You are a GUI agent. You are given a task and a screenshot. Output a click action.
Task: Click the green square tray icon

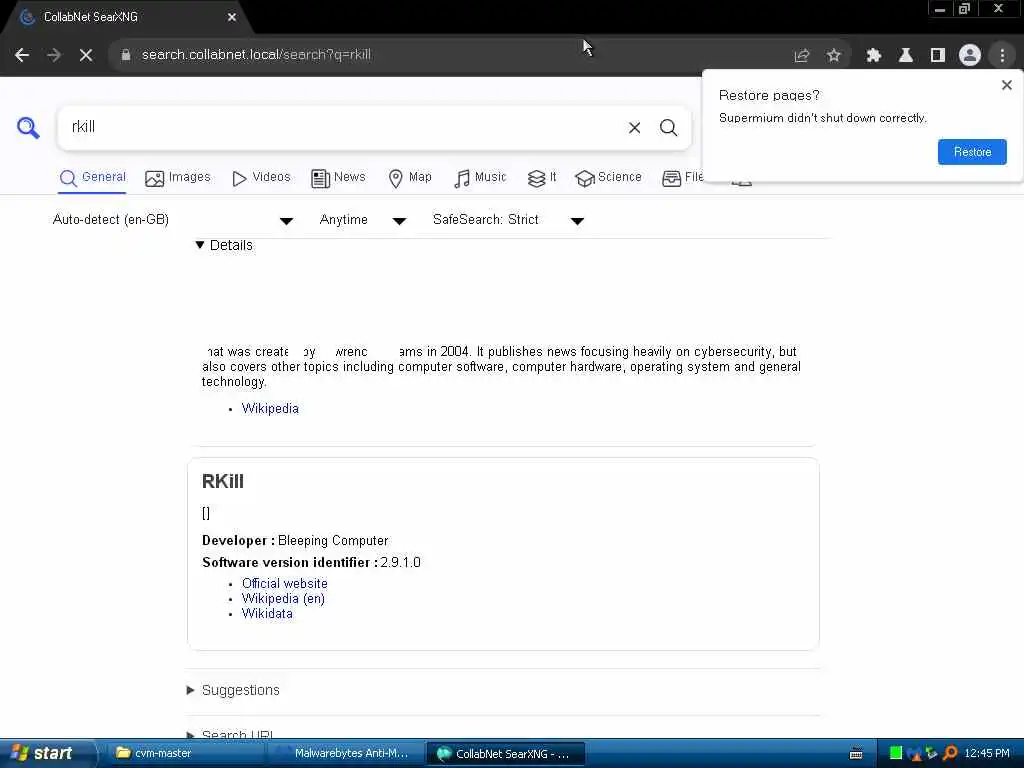(x=896, y=753)
